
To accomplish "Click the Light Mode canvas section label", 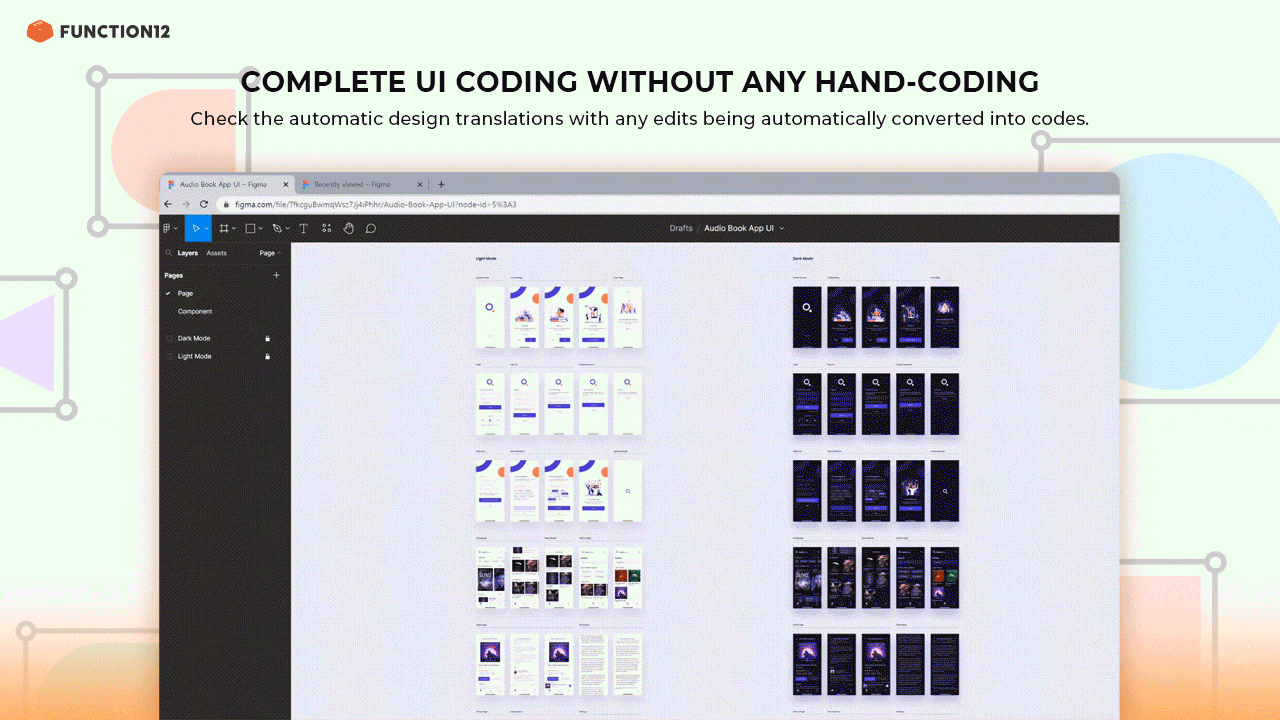I will click(x=486, y=258).
